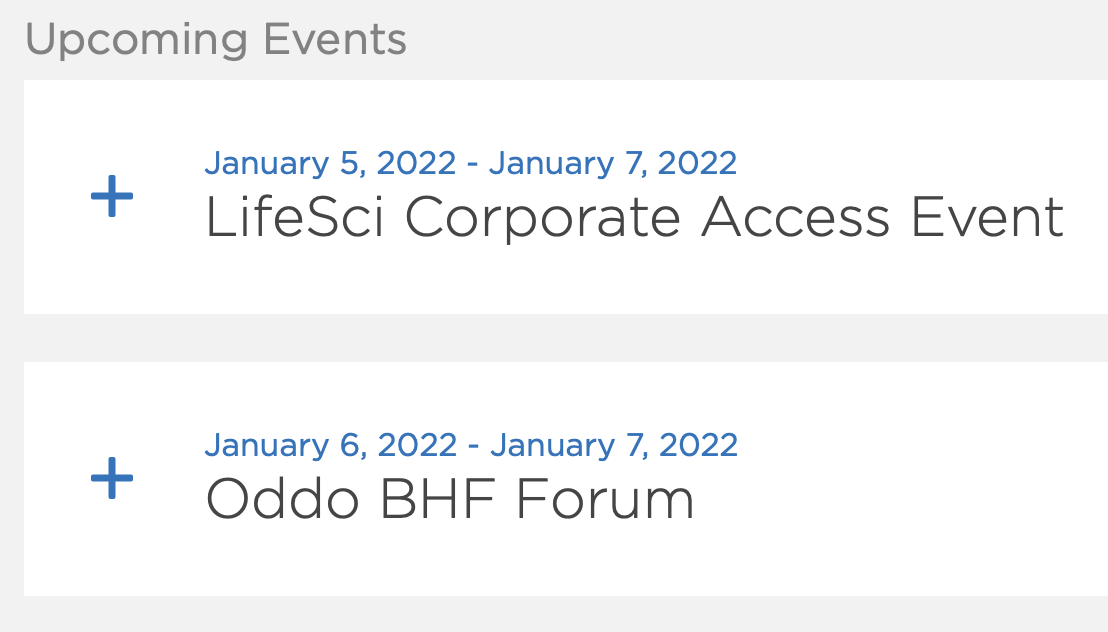Screen dimensions: 1108x632
Task: Click the date-range dash in the Oddo event
Action: click(x=474, y=445)
